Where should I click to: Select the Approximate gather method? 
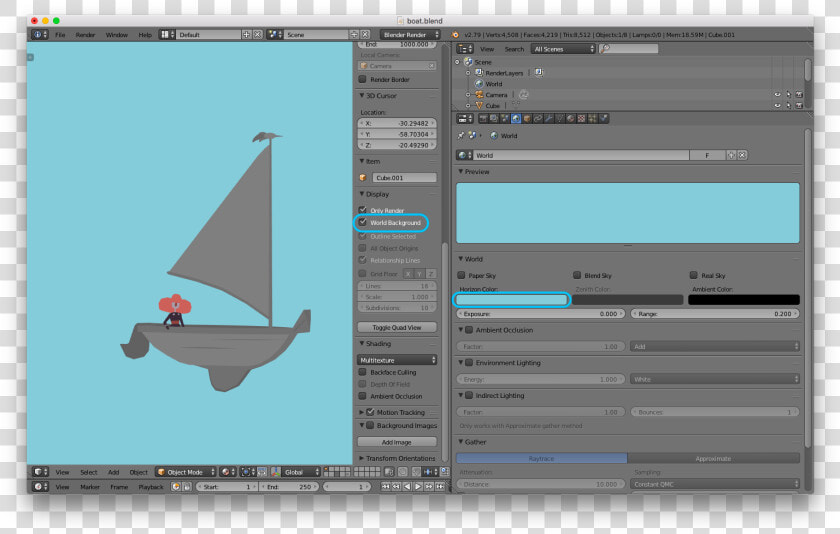tap(714, 458)
